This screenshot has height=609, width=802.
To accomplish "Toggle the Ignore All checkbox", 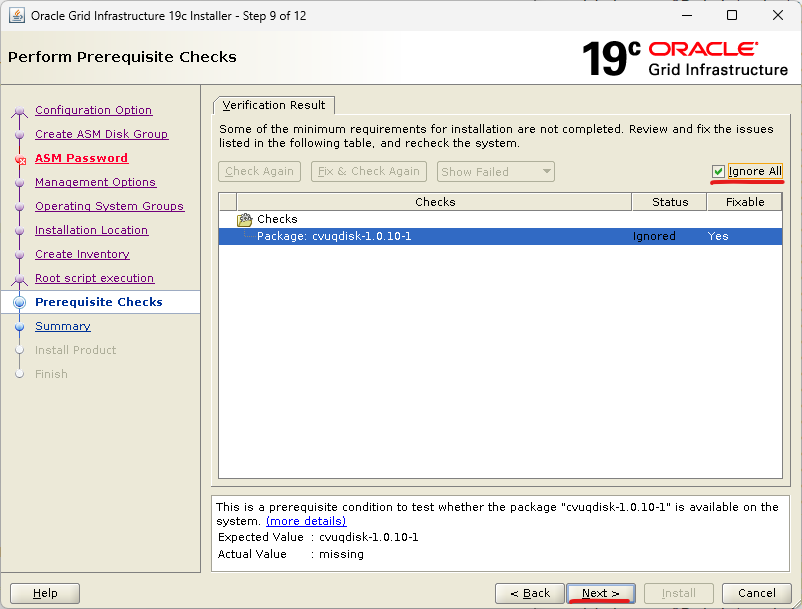I will (x=718, y=171).
